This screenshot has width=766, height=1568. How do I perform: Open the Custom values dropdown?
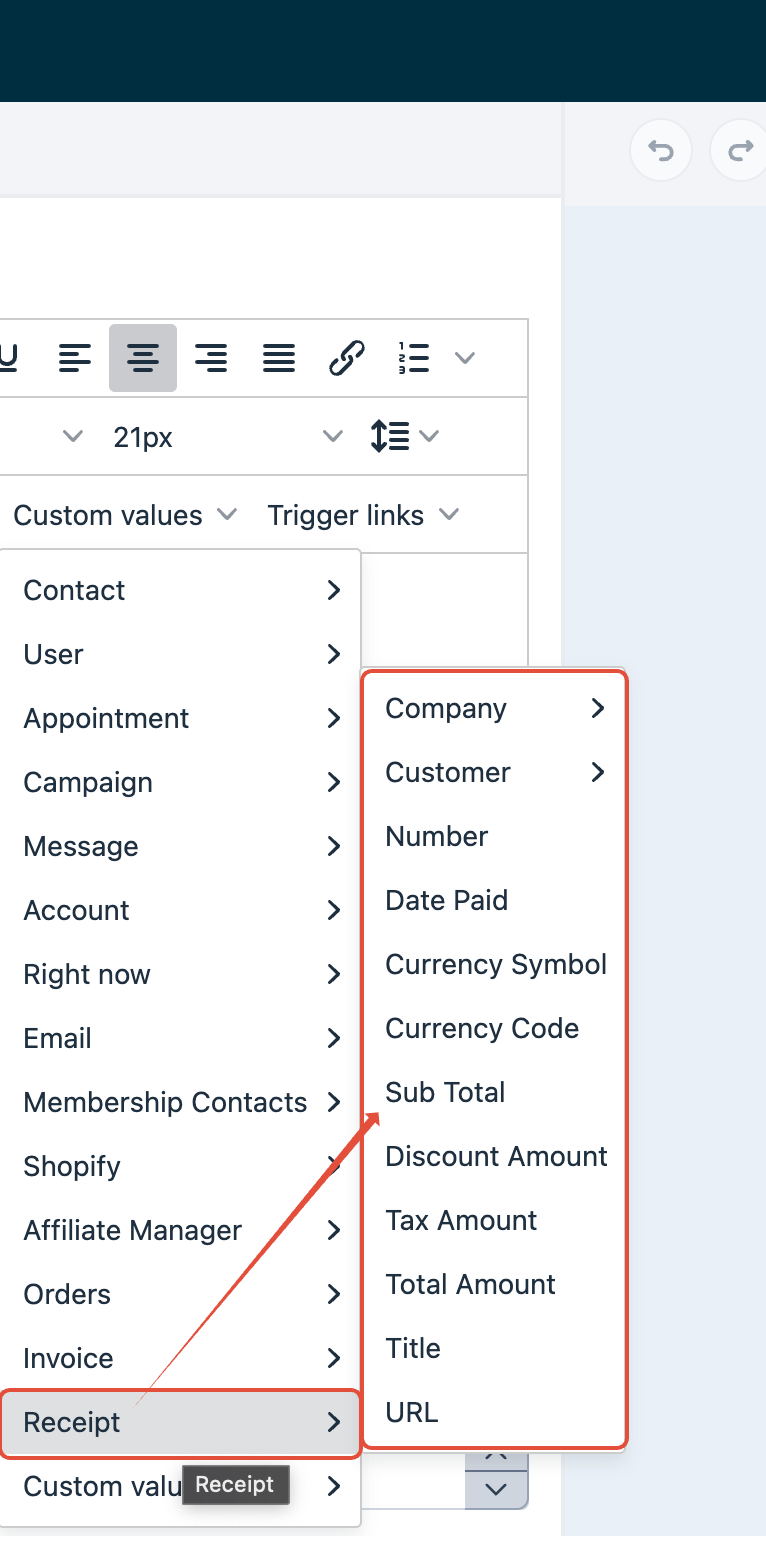125,515
